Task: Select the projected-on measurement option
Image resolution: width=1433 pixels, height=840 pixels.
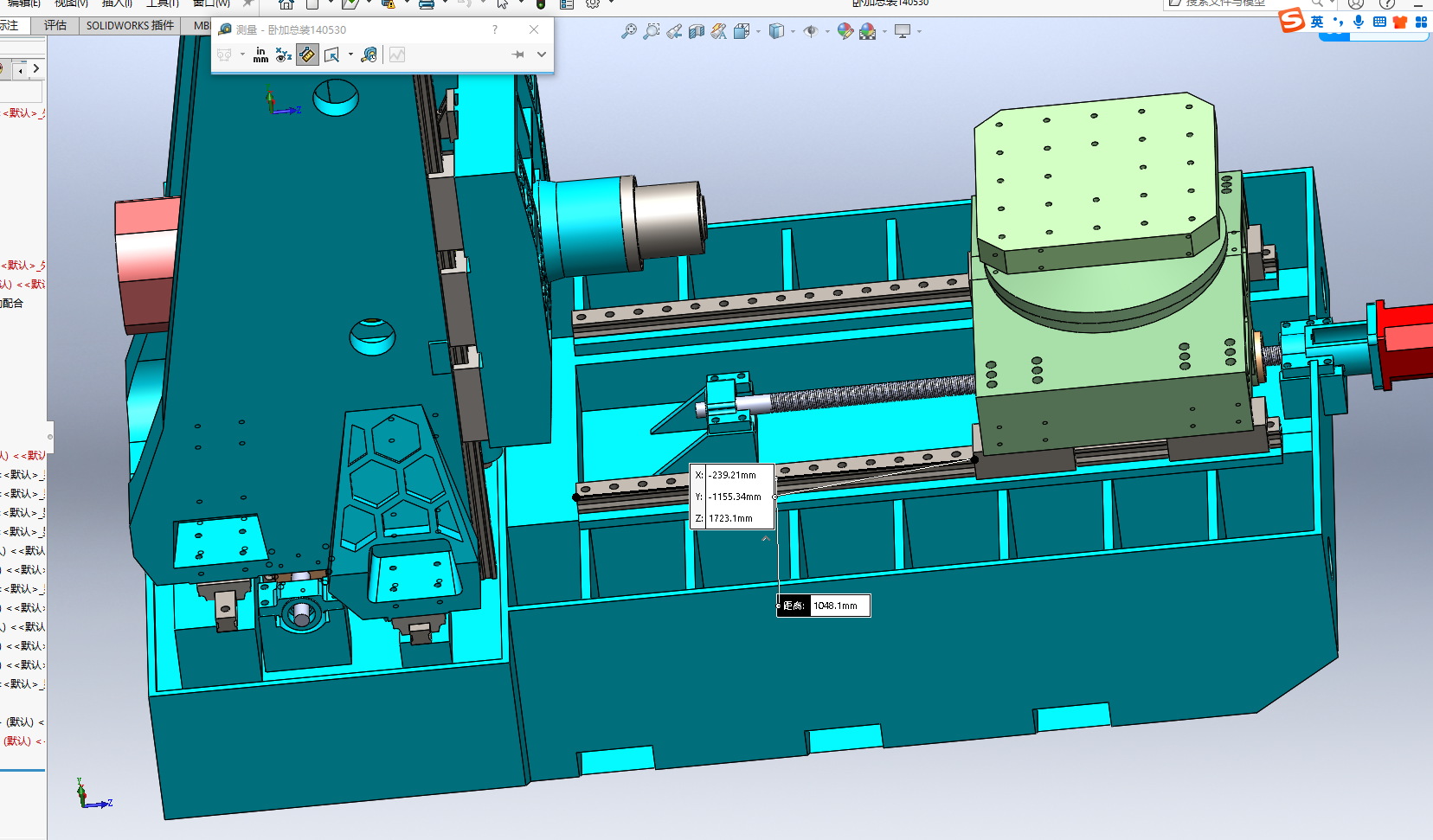Action: (x=331, y=55)
